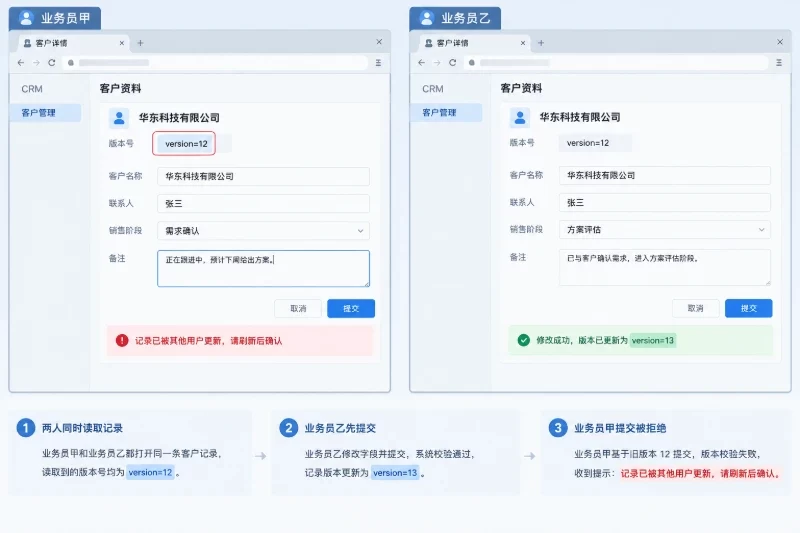Click 两人同时读取记录 step heading
This screenshot has width=800, height=533.
[82, 428]
